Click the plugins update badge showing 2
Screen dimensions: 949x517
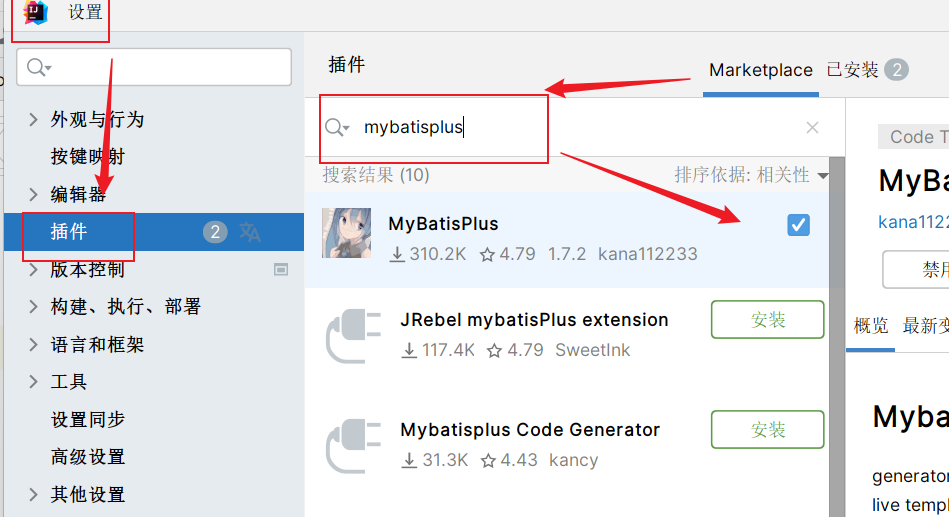(215, 232)
